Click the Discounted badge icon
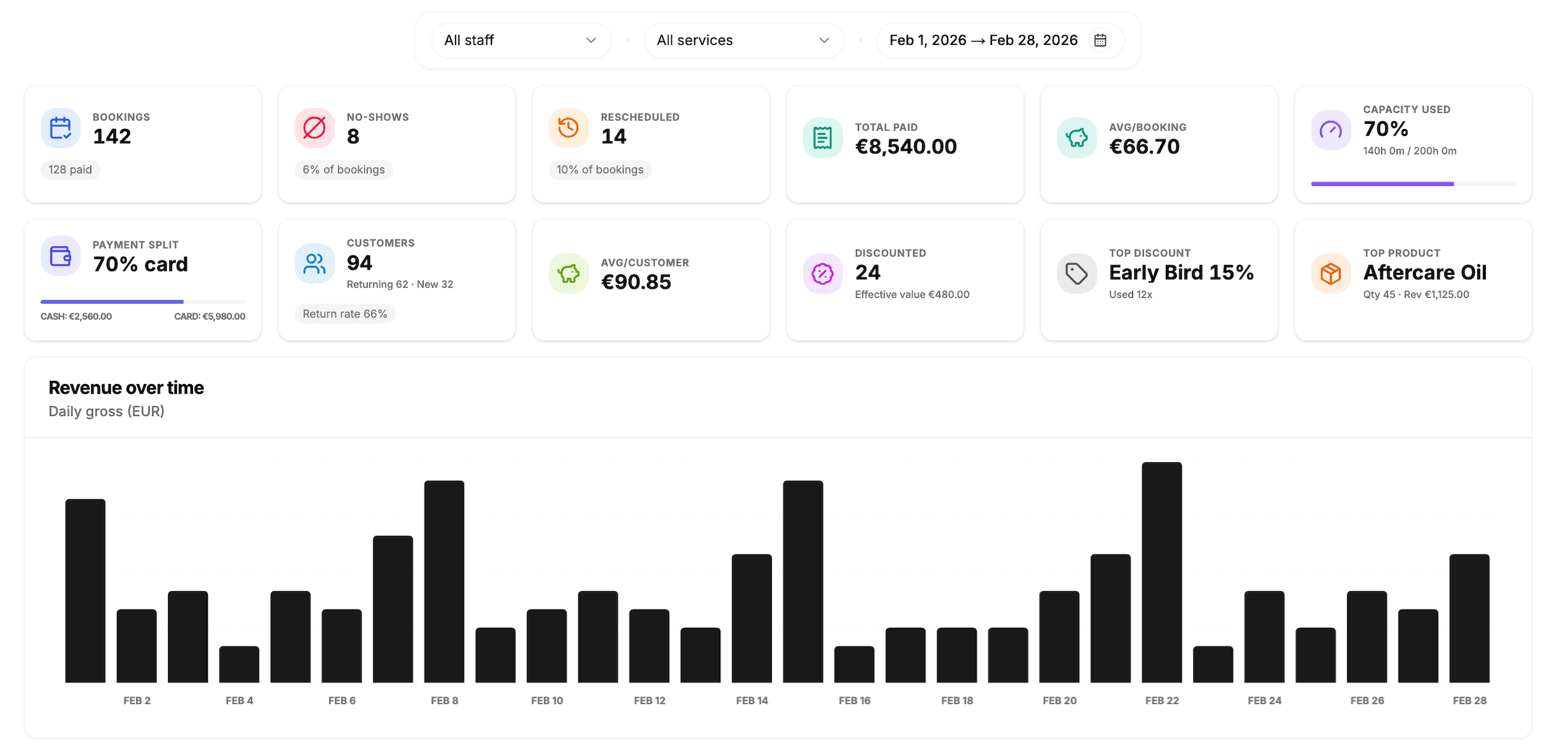Image resolution: width=1568 pixels, height=751 pixels. 823,273
